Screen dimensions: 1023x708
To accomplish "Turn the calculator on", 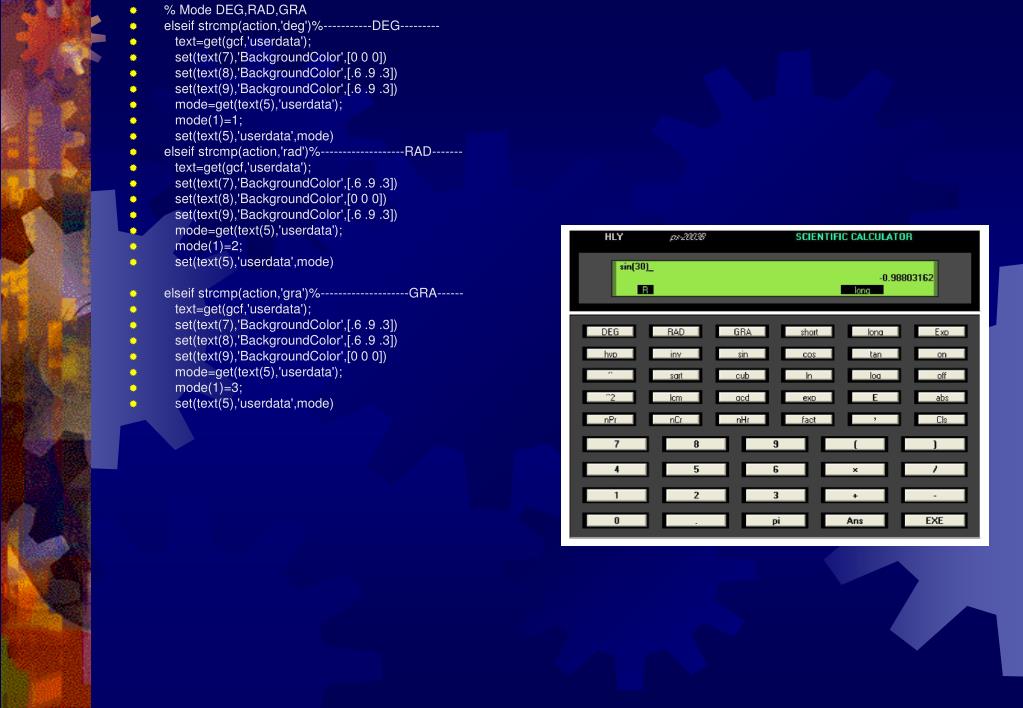I will (x=941, y=354).
